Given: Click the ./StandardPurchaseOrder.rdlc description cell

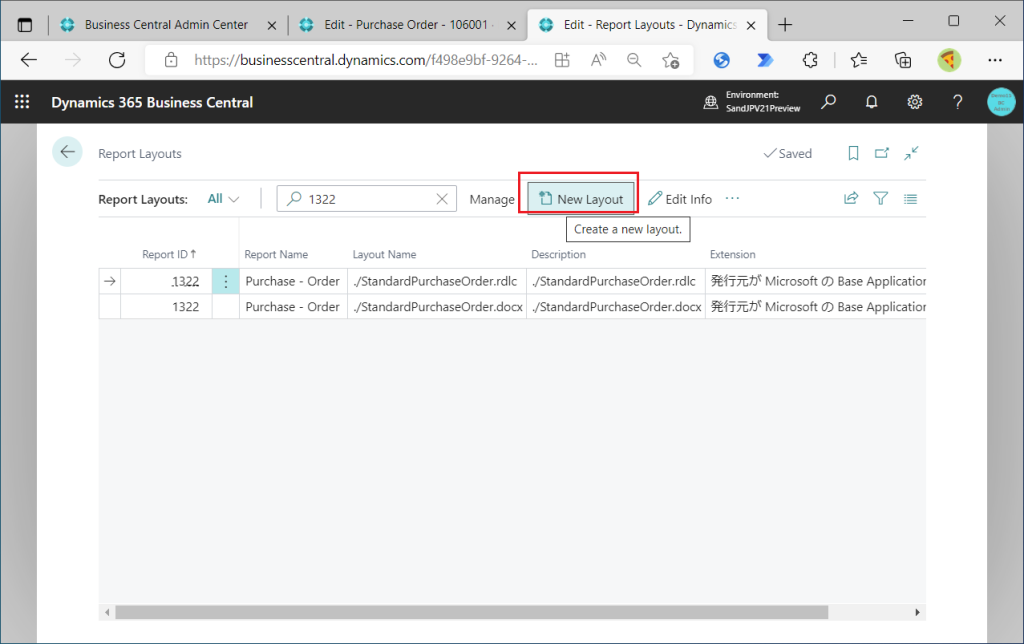Looking at the screenshot, I should click(x=616, y=282).
